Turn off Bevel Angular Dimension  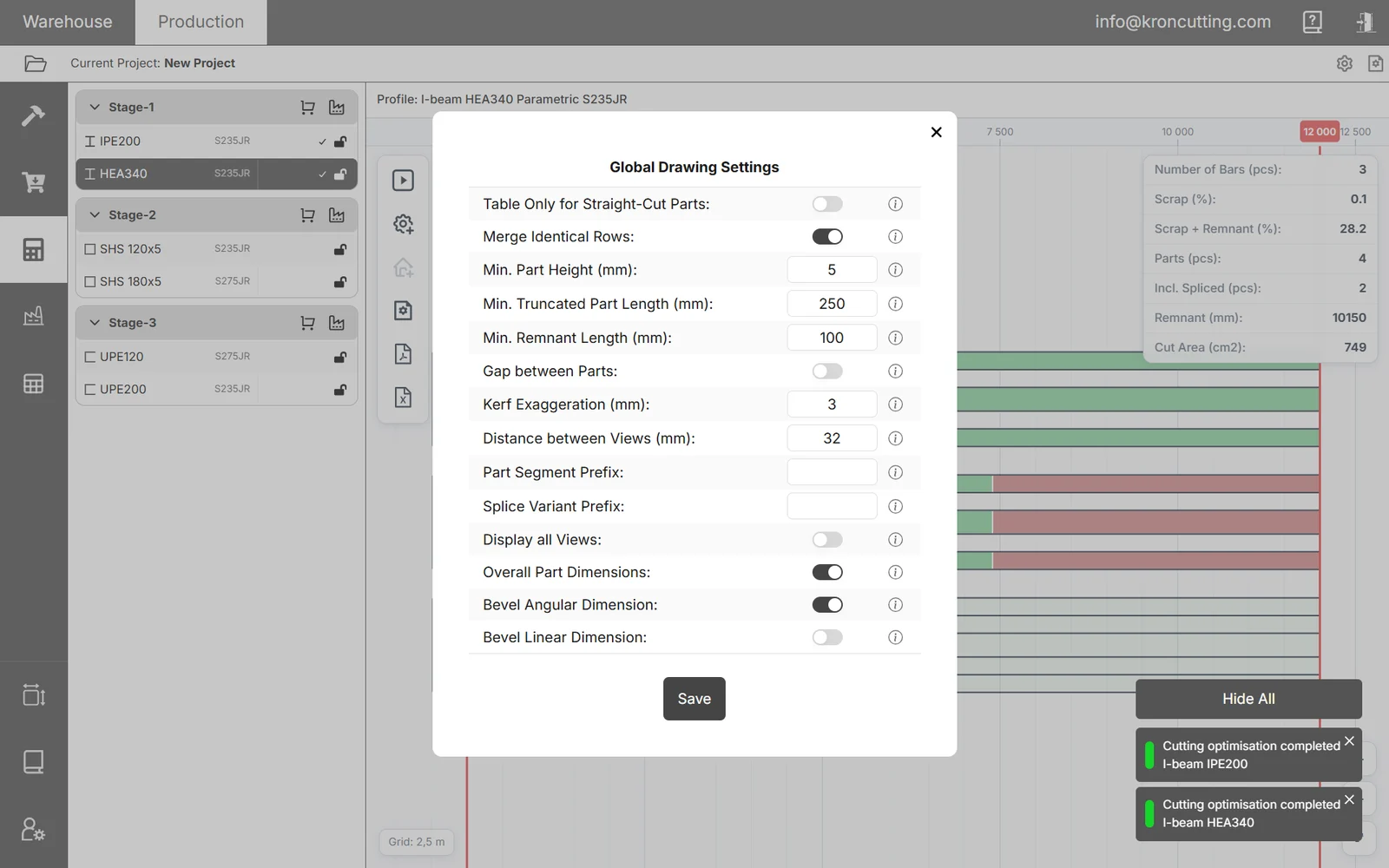(x=827, y=605)
